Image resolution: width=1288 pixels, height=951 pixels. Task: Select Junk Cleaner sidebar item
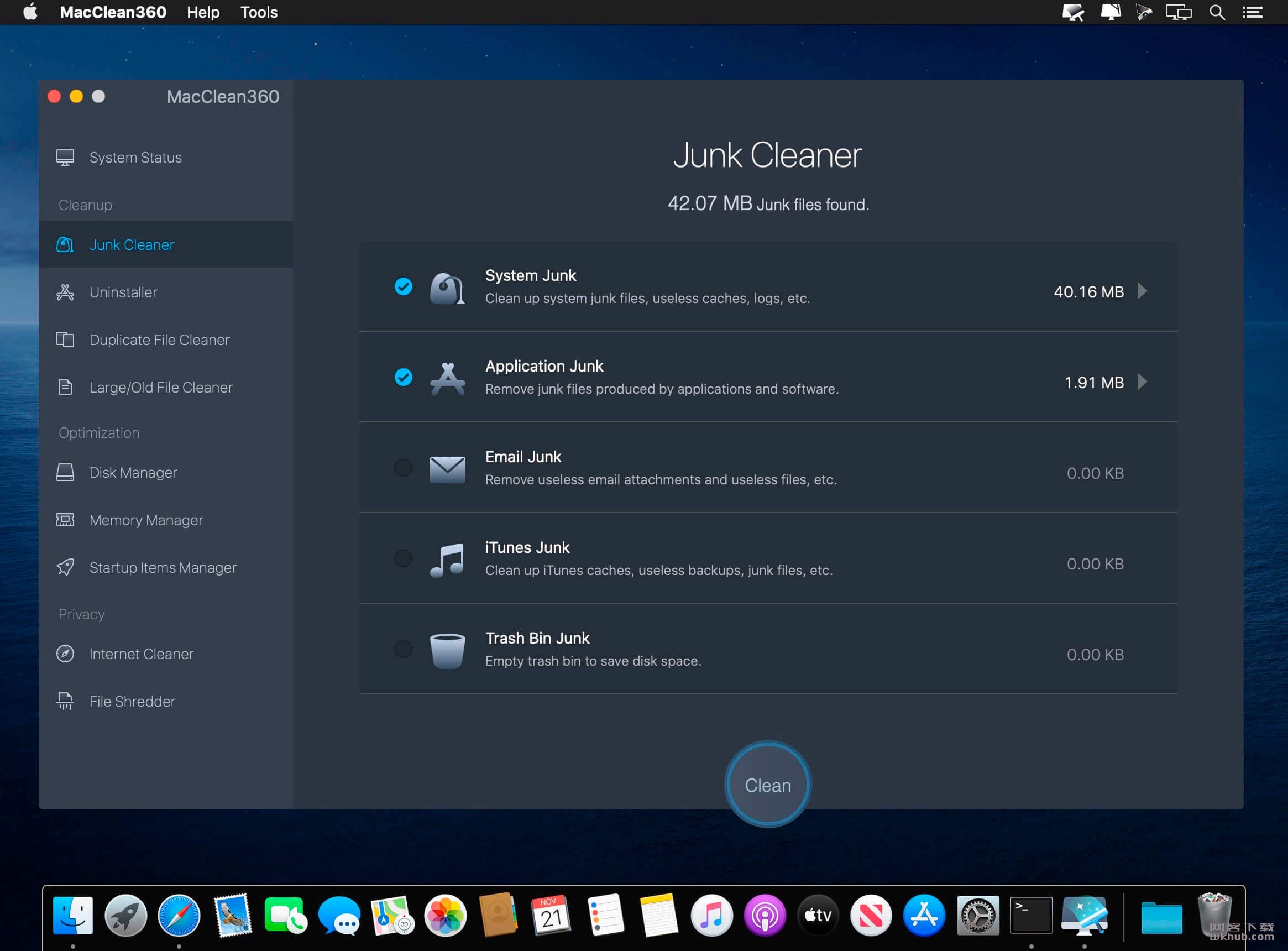(x=166, y=244)
